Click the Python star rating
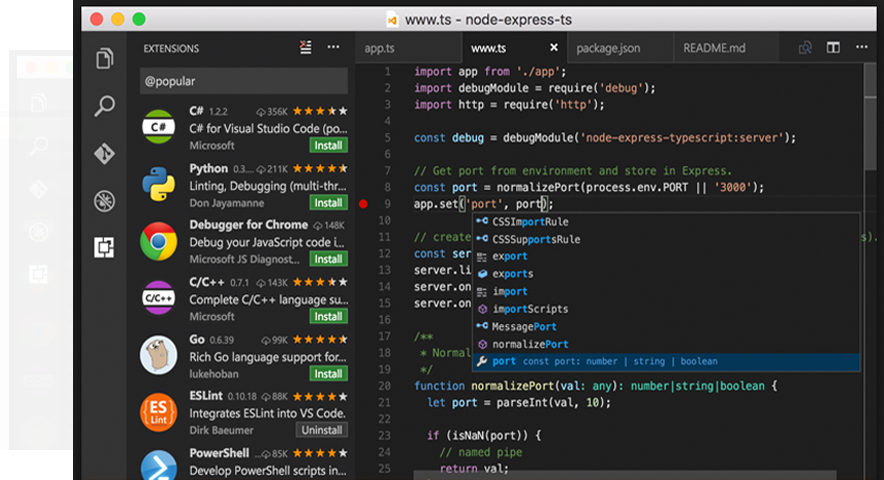This screenshot has height=480, width=884. 320,168
